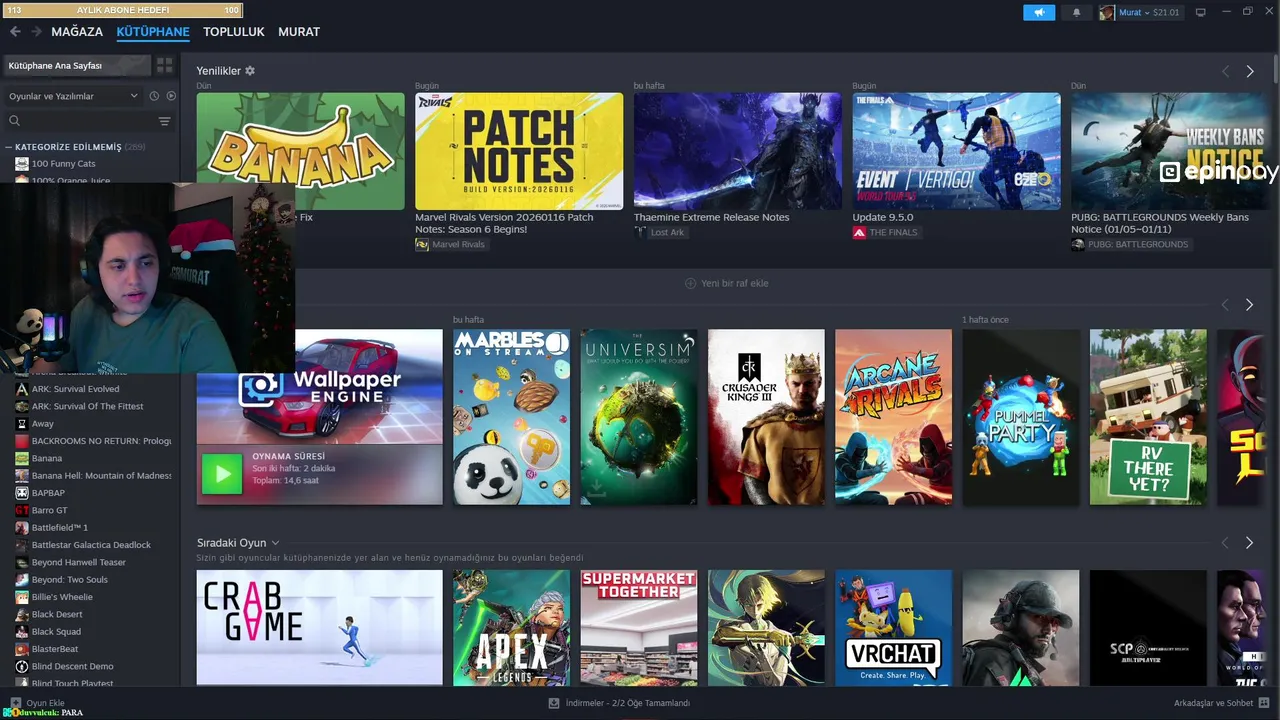Open the KÜTÜPHANE tab
The image size is (1280, 720).
pos(153,32)
